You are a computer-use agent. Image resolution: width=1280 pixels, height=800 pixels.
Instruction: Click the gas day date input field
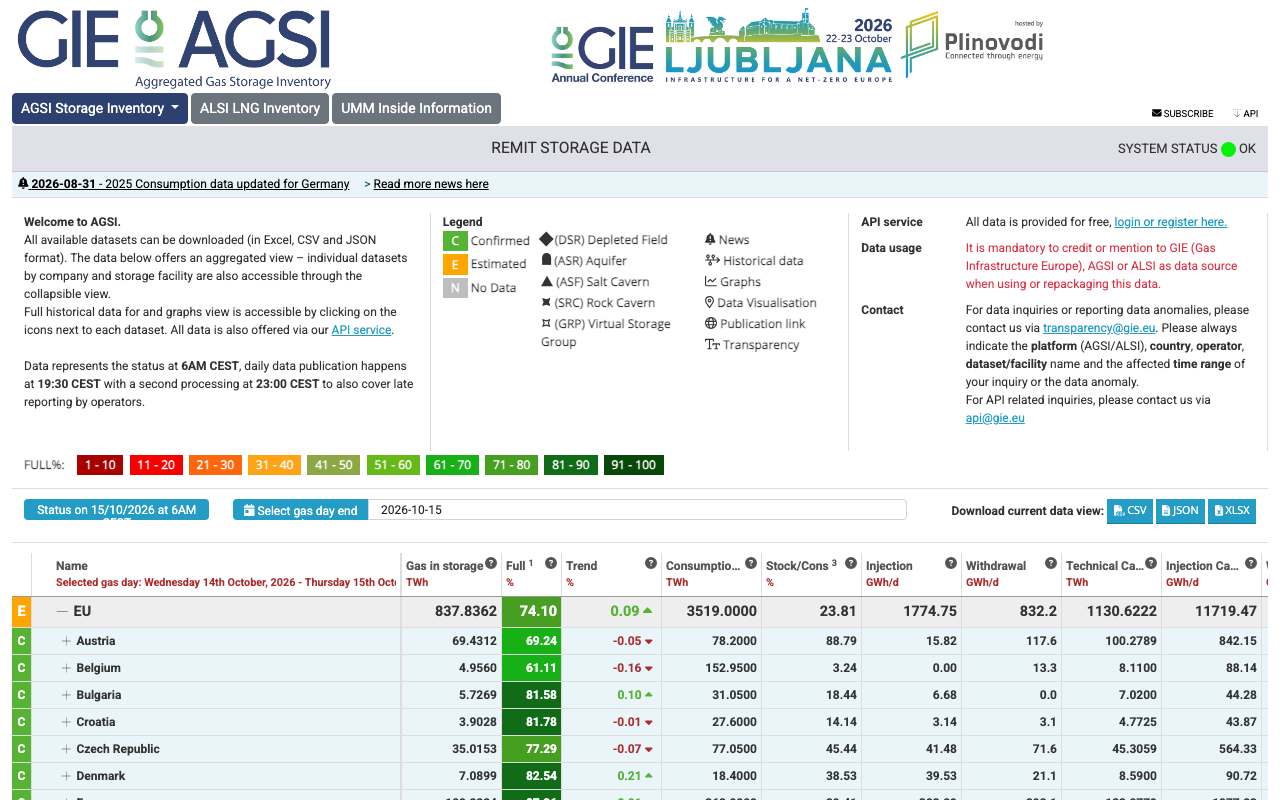[637, 510]
